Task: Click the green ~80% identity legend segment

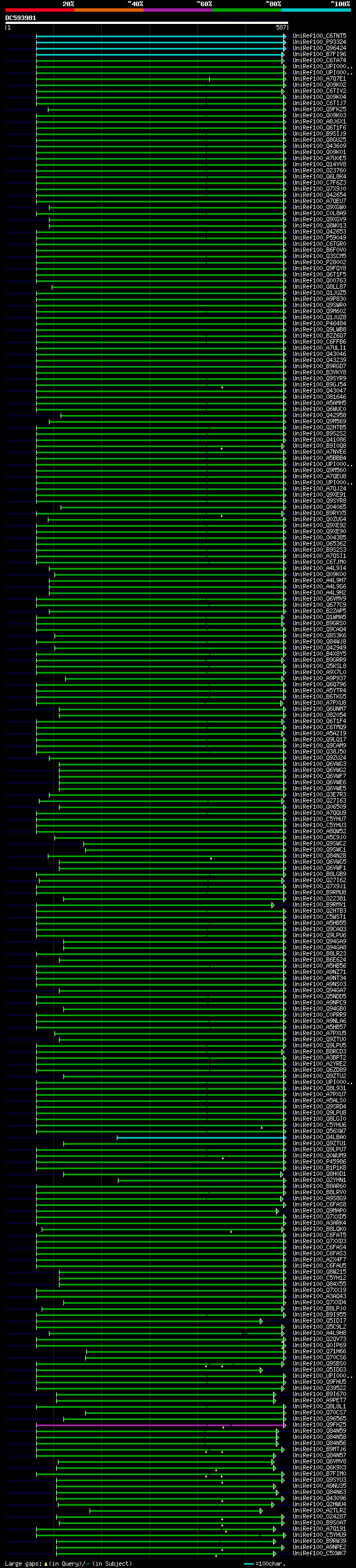Action: click(247, 10)
